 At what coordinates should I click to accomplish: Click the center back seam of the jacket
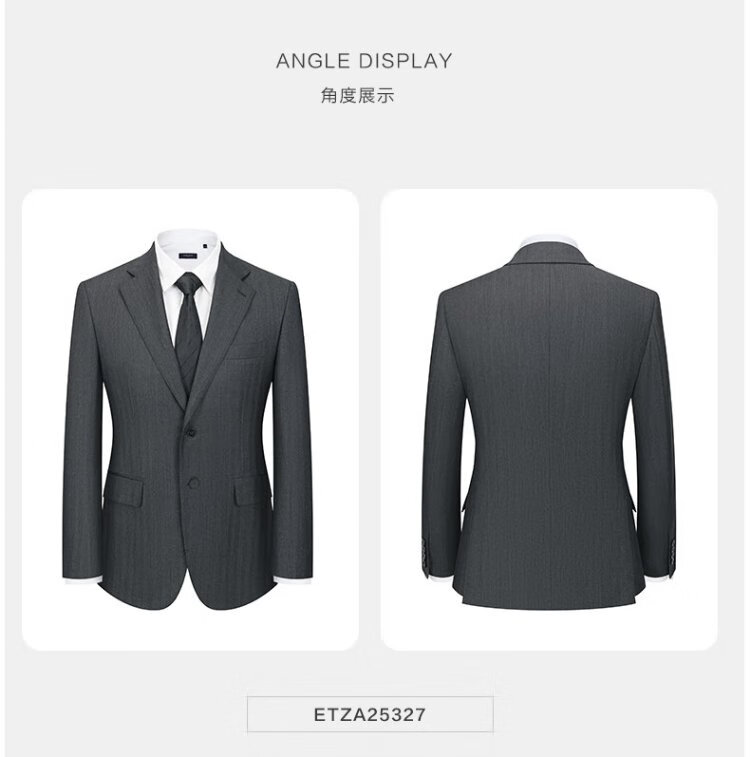pyautogui.click(x=550, y=386)
